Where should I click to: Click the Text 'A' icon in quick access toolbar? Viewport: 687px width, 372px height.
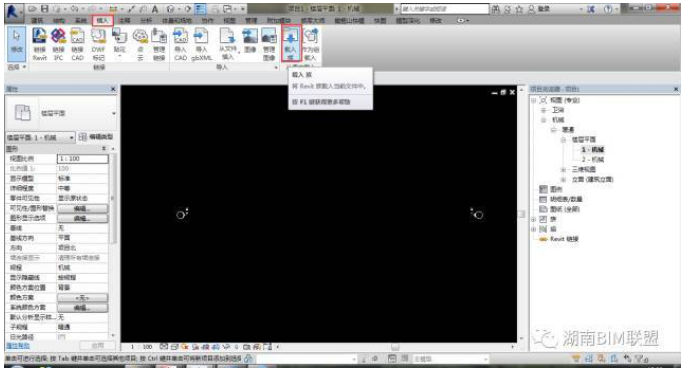[155, 9]
